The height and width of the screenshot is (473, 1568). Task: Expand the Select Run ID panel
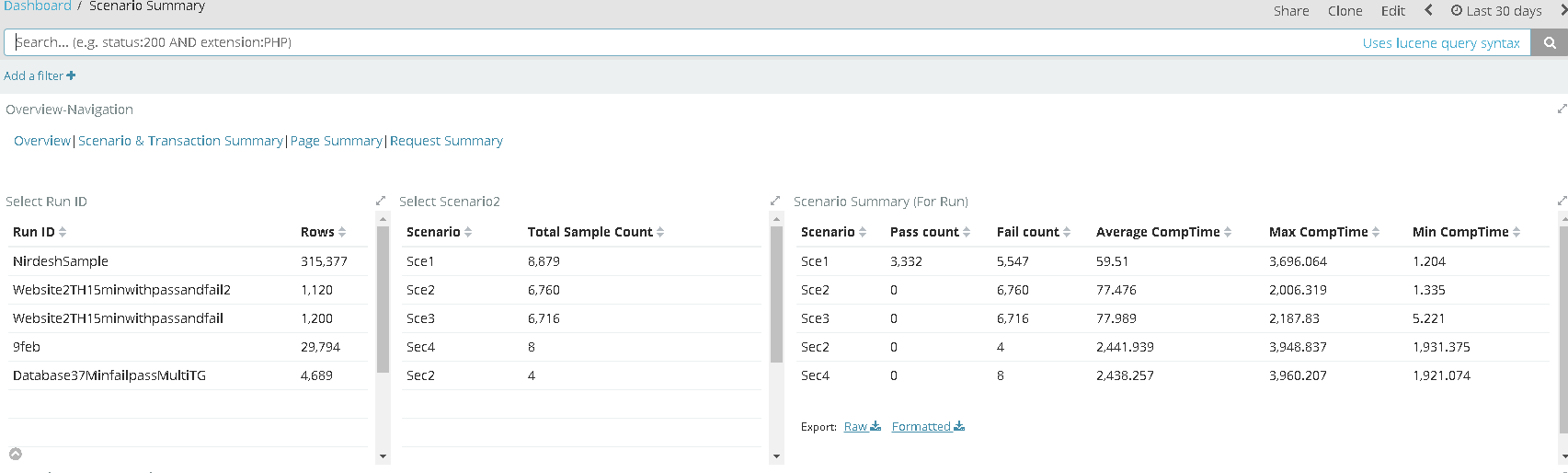tap(381, 201)
